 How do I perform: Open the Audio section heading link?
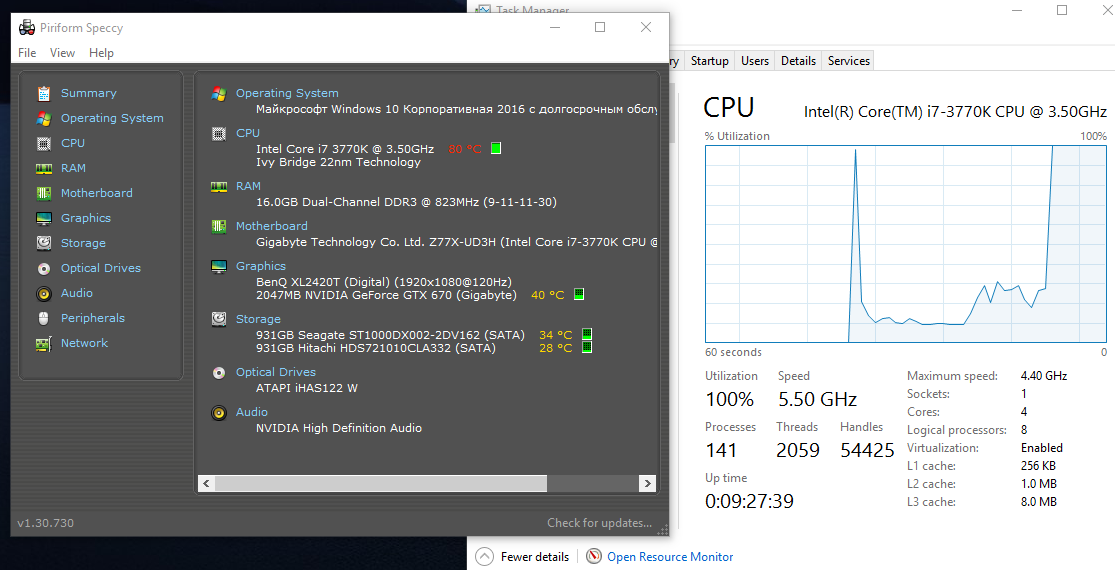pyautogui.click(x=252, y=412)
